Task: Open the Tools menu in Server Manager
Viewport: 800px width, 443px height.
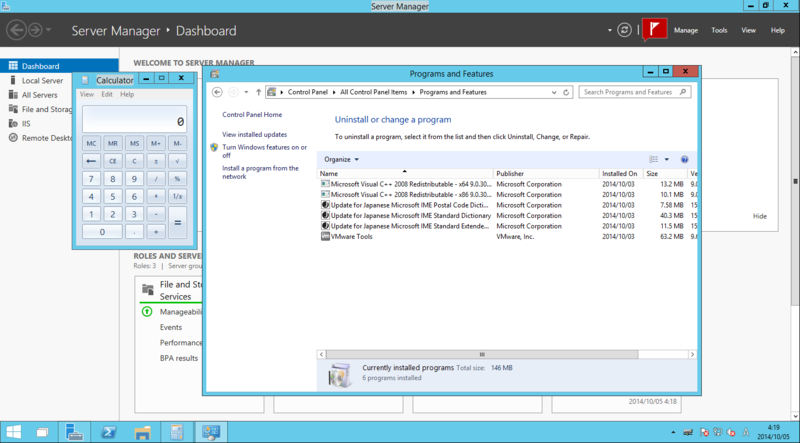Action: (x=719, y=30)
